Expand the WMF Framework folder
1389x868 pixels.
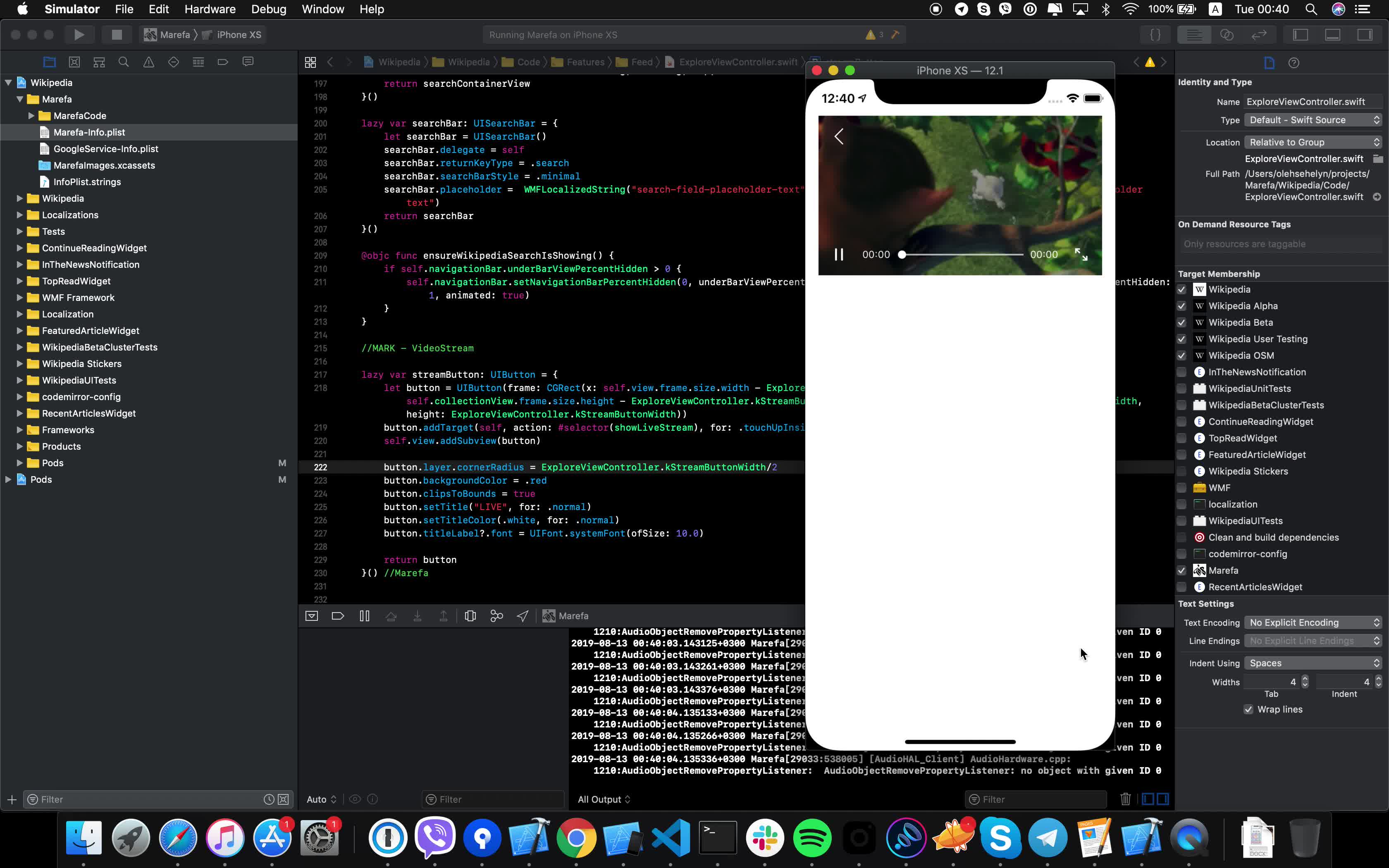pyautogui.click(x=19, y=298)
